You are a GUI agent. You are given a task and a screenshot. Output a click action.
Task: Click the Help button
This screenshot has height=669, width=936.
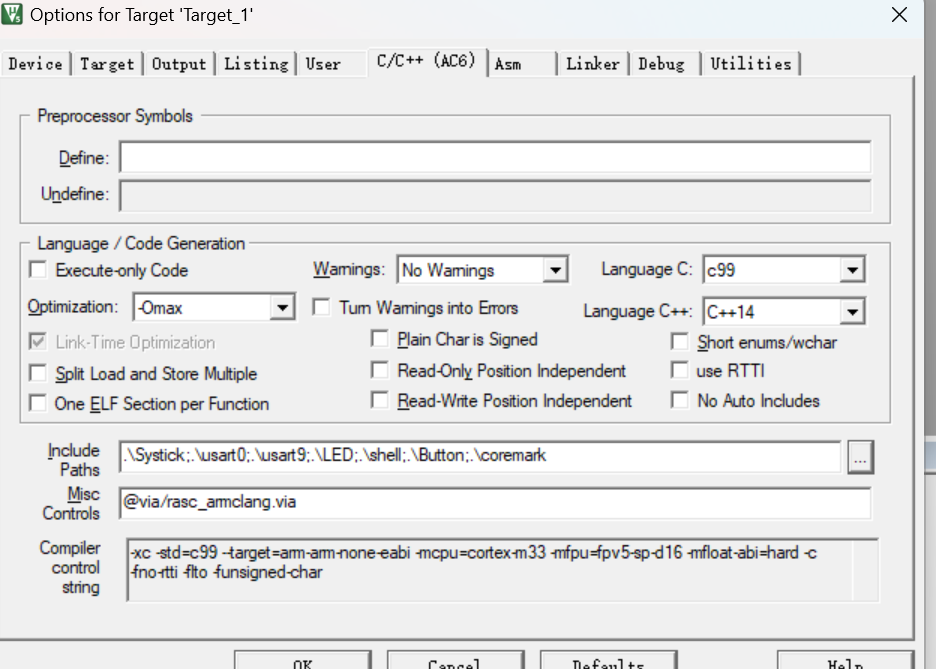[845, 660]
